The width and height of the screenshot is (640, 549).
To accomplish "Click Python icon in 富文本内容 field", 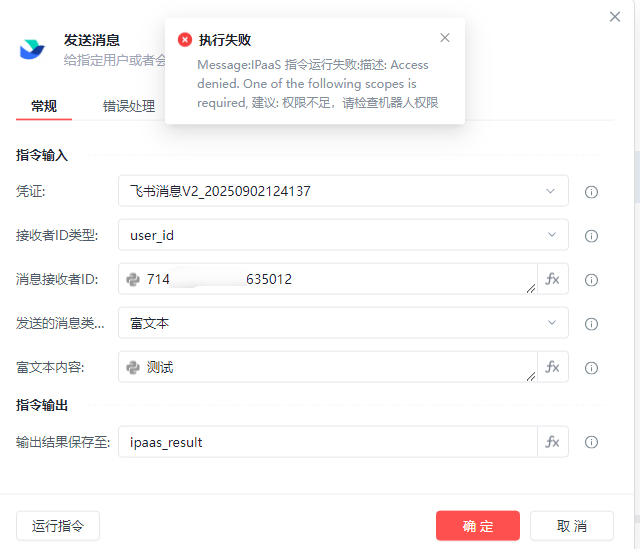I will pyautogui.click(x=133, y=367).
